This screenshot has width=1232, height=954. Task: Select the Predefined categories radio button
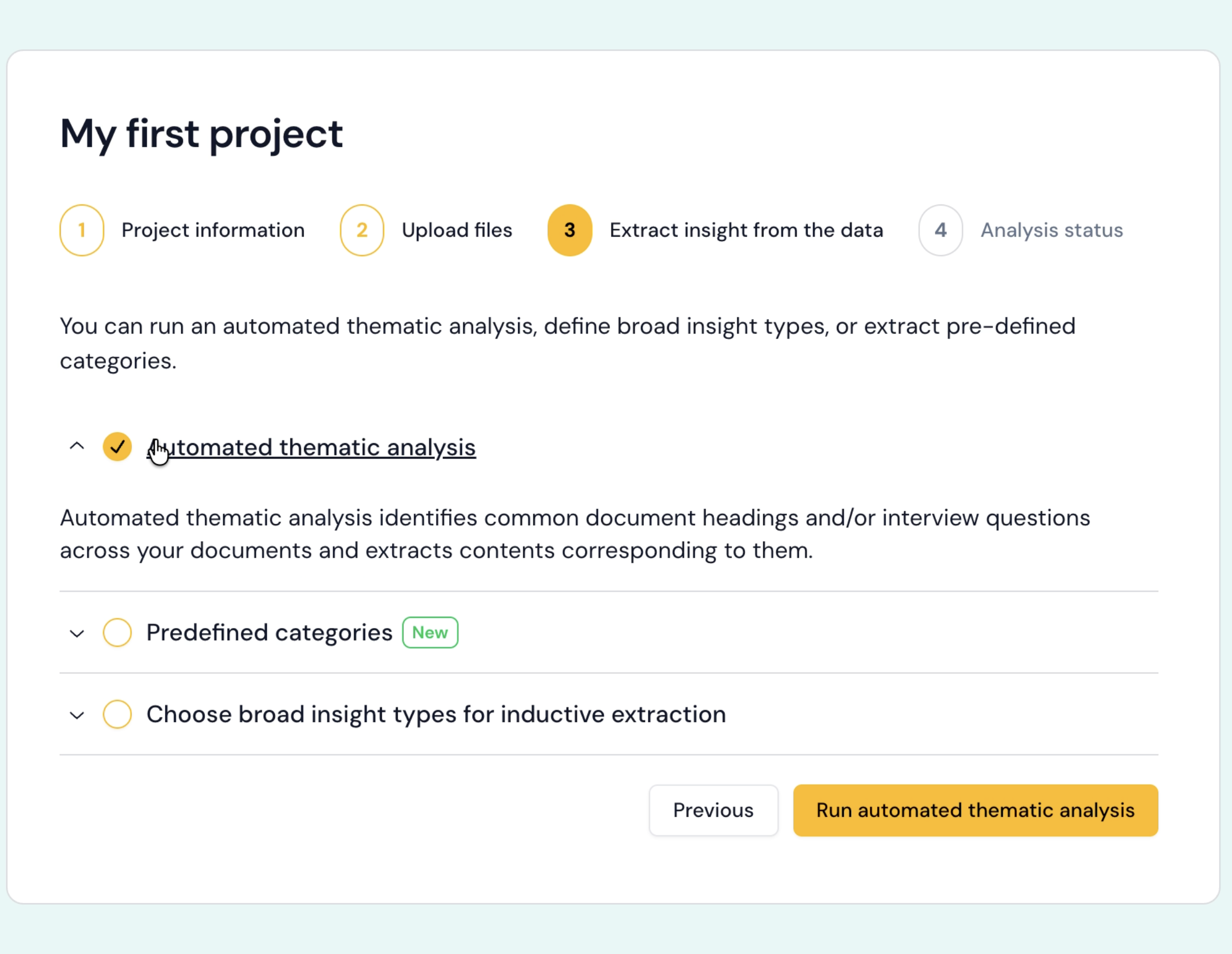tap(118, 633)
